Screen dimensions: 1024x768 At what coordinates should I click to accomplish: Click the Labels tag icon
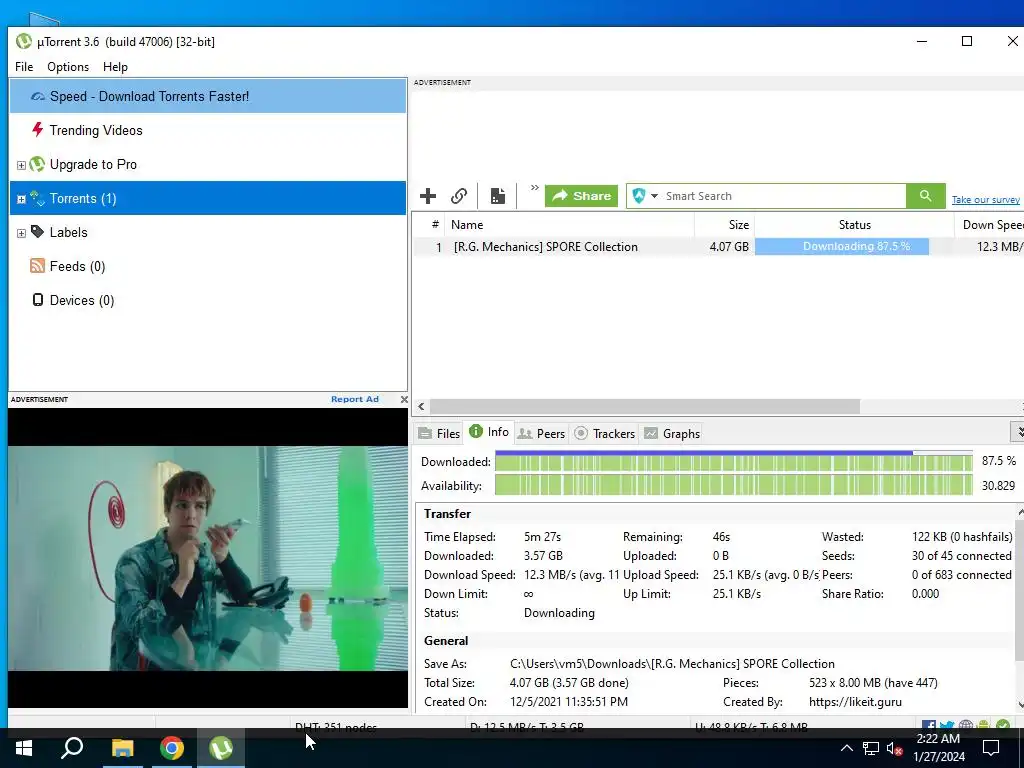pyautogui.click(x=37, y=232)
